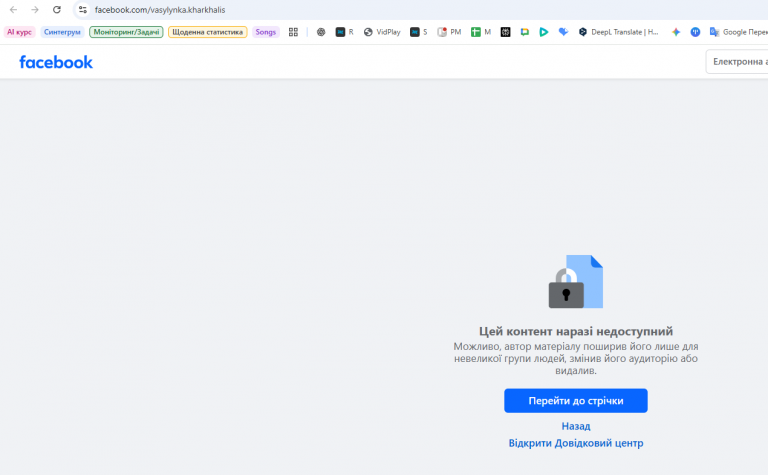Open the black square icon bookmark after 'M'
Screen dimensions: 768x475
[x=505, y=32]
